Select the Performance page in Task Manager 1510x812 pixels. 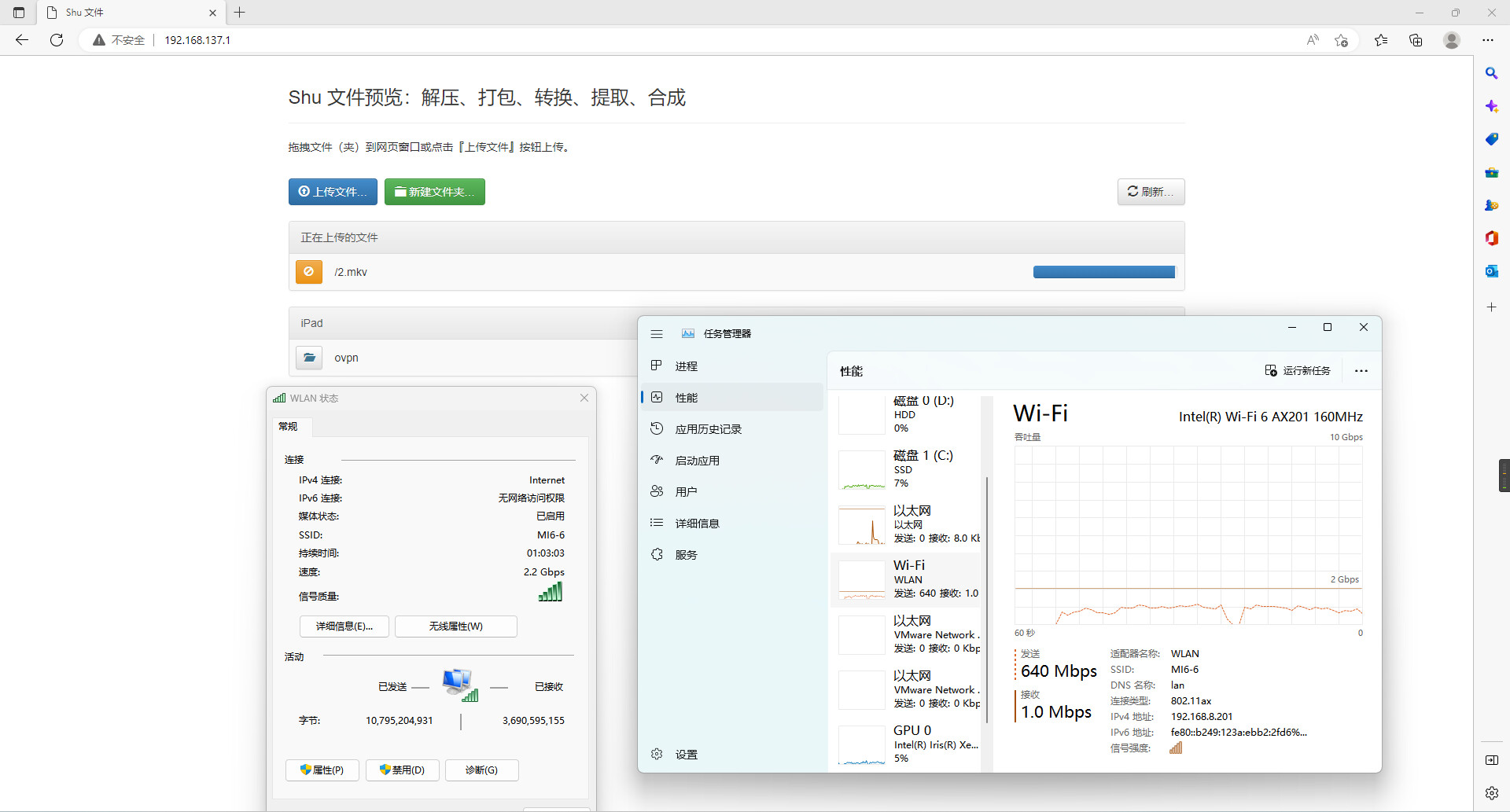732,398
